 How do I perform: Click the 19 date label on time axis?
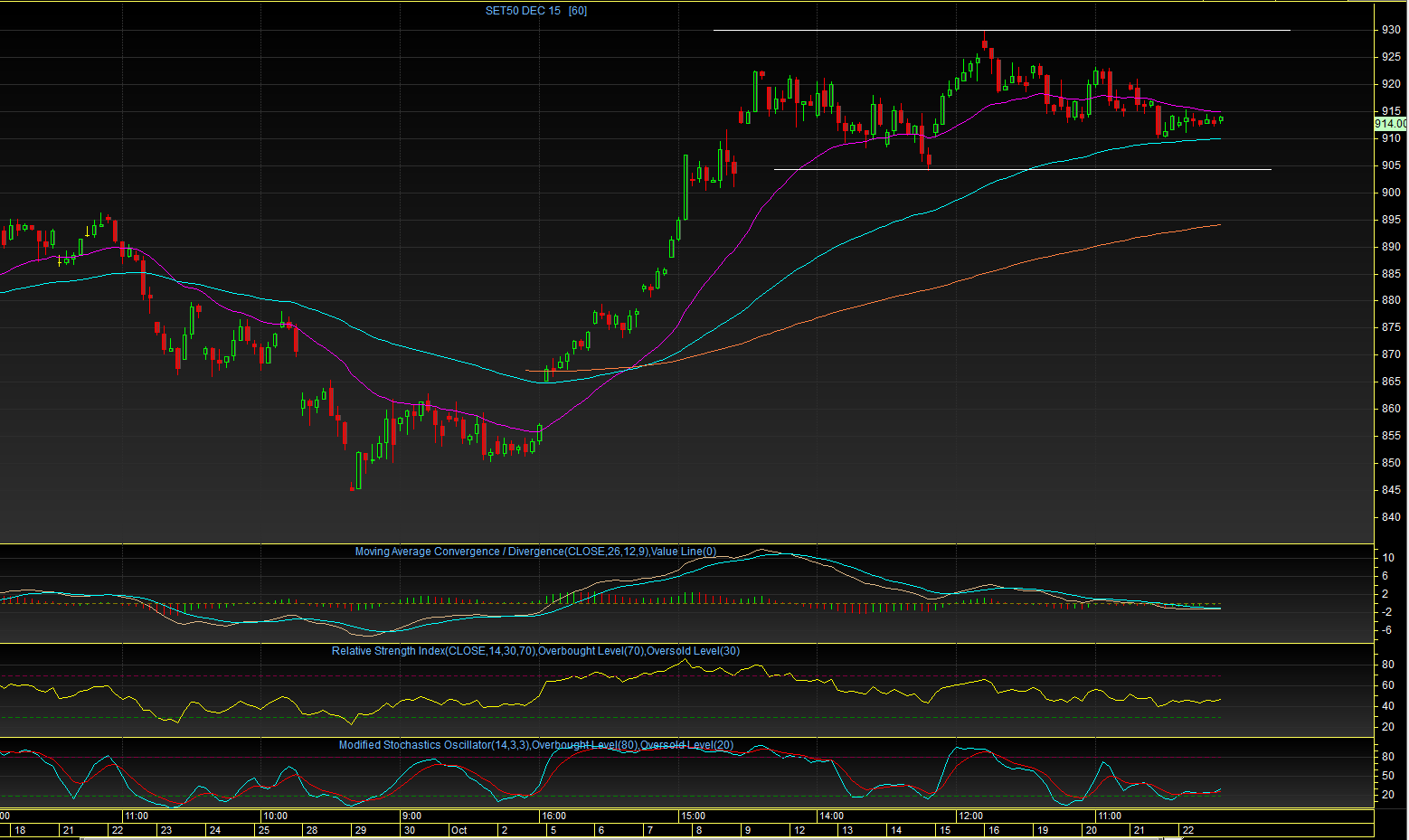point(1043,830)
